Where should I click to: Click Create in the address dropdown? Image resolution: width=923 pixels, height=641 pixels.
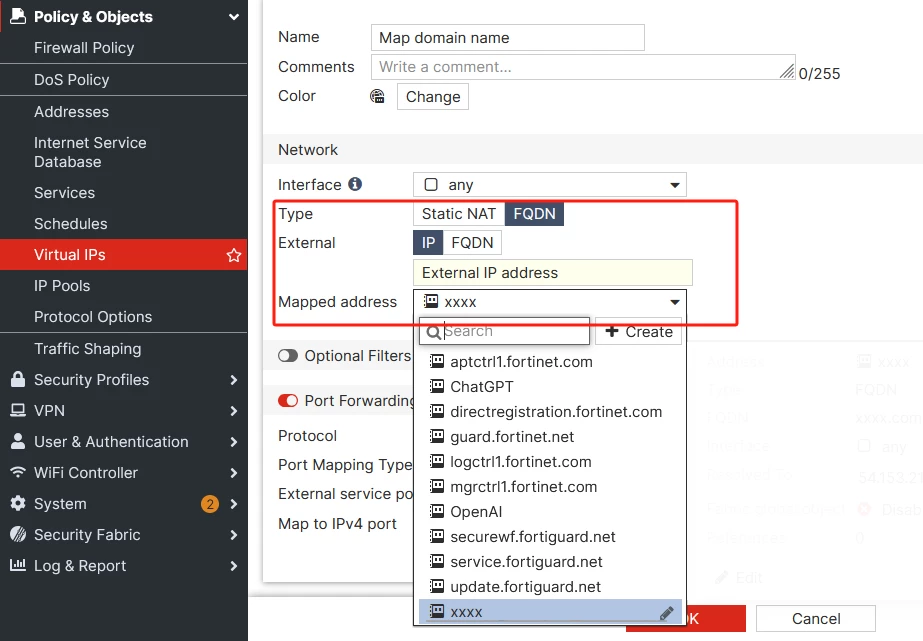[x=639, y=331]
